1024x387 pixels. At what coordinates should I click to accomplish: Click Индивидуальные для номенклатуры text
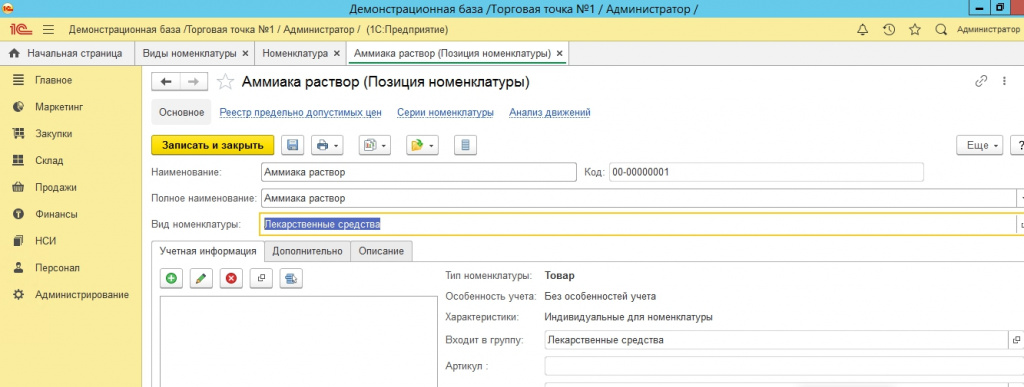[x=628, y=317]
